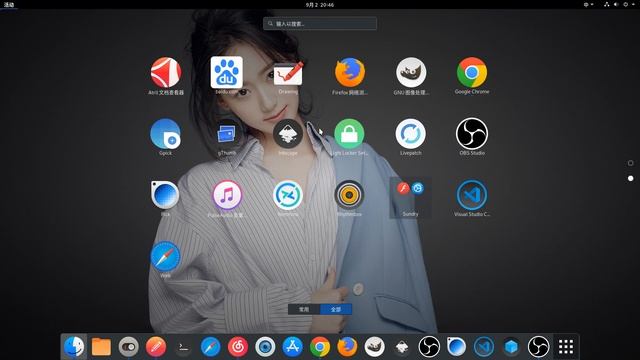Open the clock and calendar menu
Screen dimensions: 640x360
coord(320,4)
